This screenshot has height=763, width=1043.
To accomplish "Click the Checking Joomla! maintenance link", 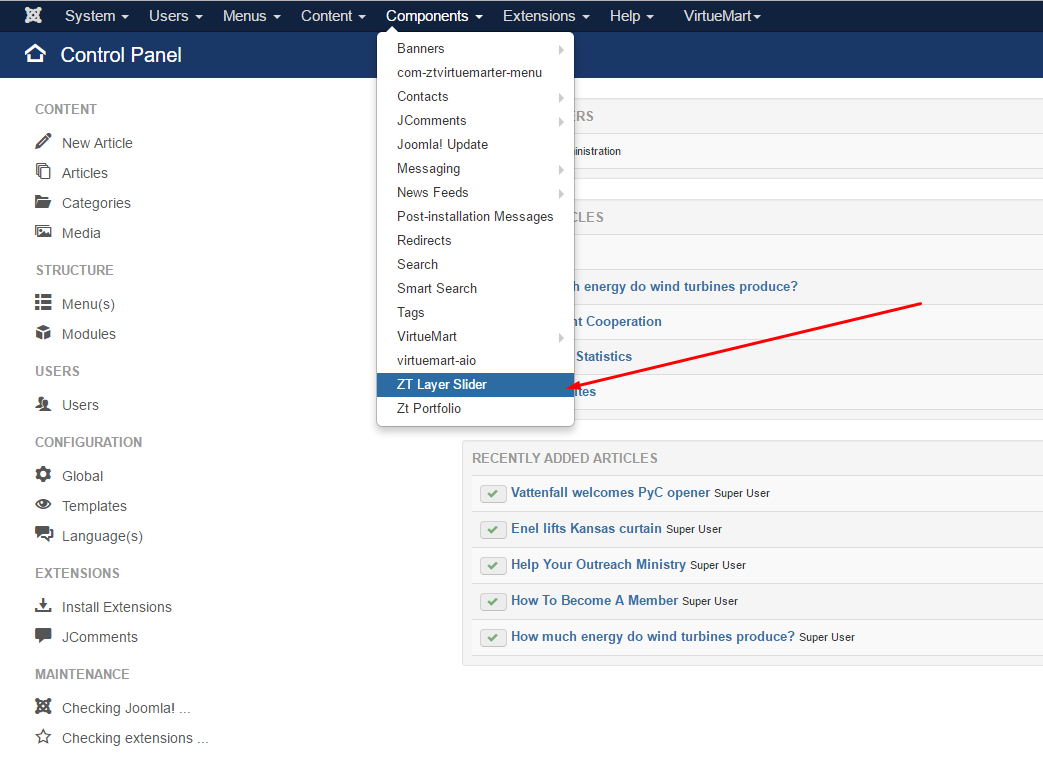I will tap(126, 708).
